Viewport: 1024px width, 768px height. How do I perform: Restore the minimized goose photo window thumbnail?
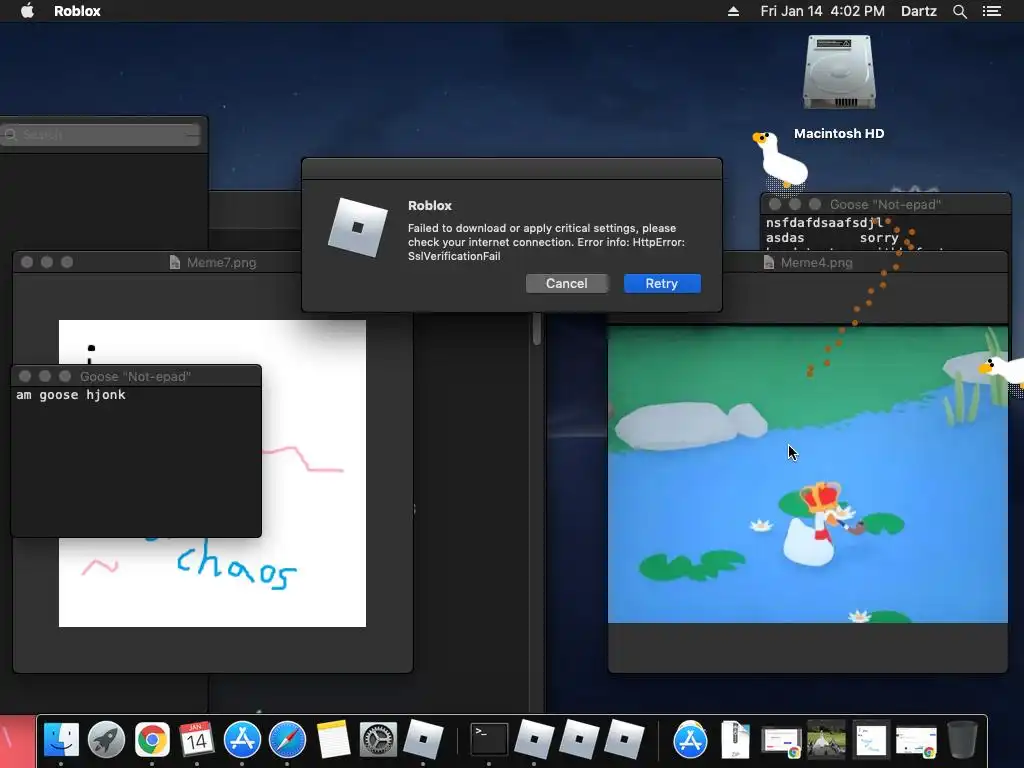pyautogui.click(x=826, y=740)
